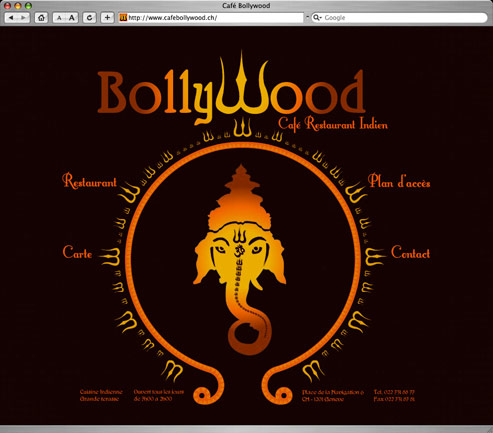Image resolution: width=493 pixels, height=433 pixels.
Task: Go back using the Safari back arrow
Action: tap(11, 18)
